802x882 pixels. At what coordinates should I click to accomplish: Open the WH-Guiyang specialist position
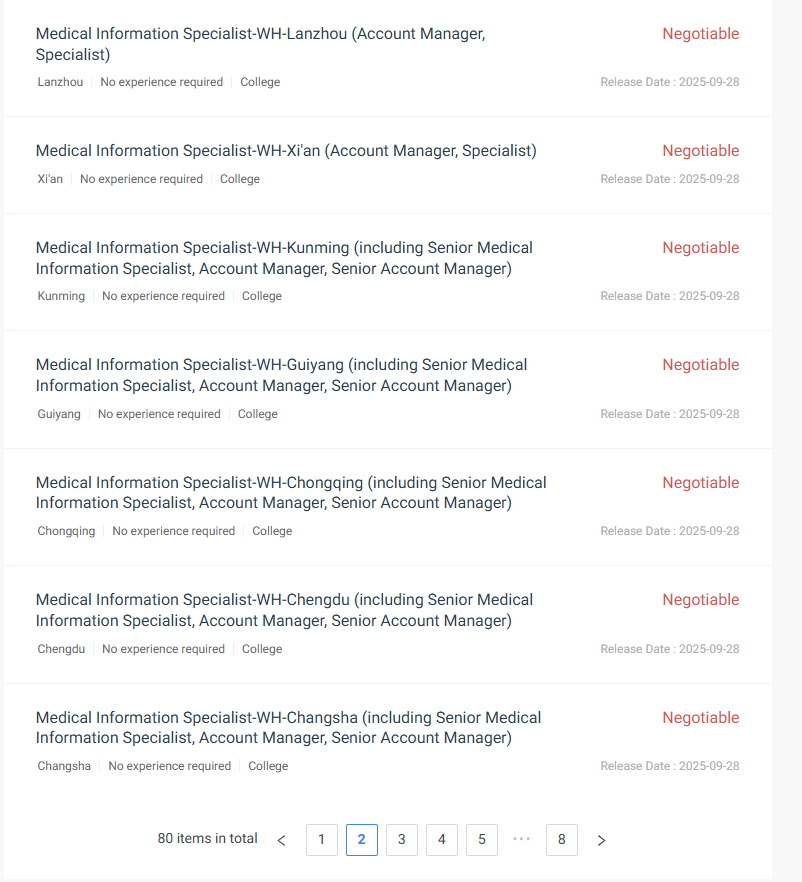pyautogui.click(x=281, y=375)
